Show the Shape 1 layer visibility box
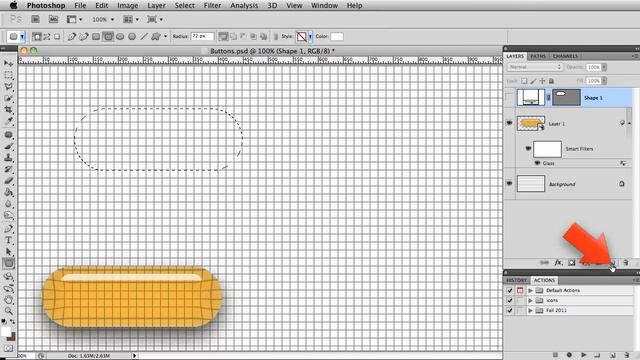Image resolution: width=640 pixels, height=360 pixels. pyautogui.click(x=509, y=98)
